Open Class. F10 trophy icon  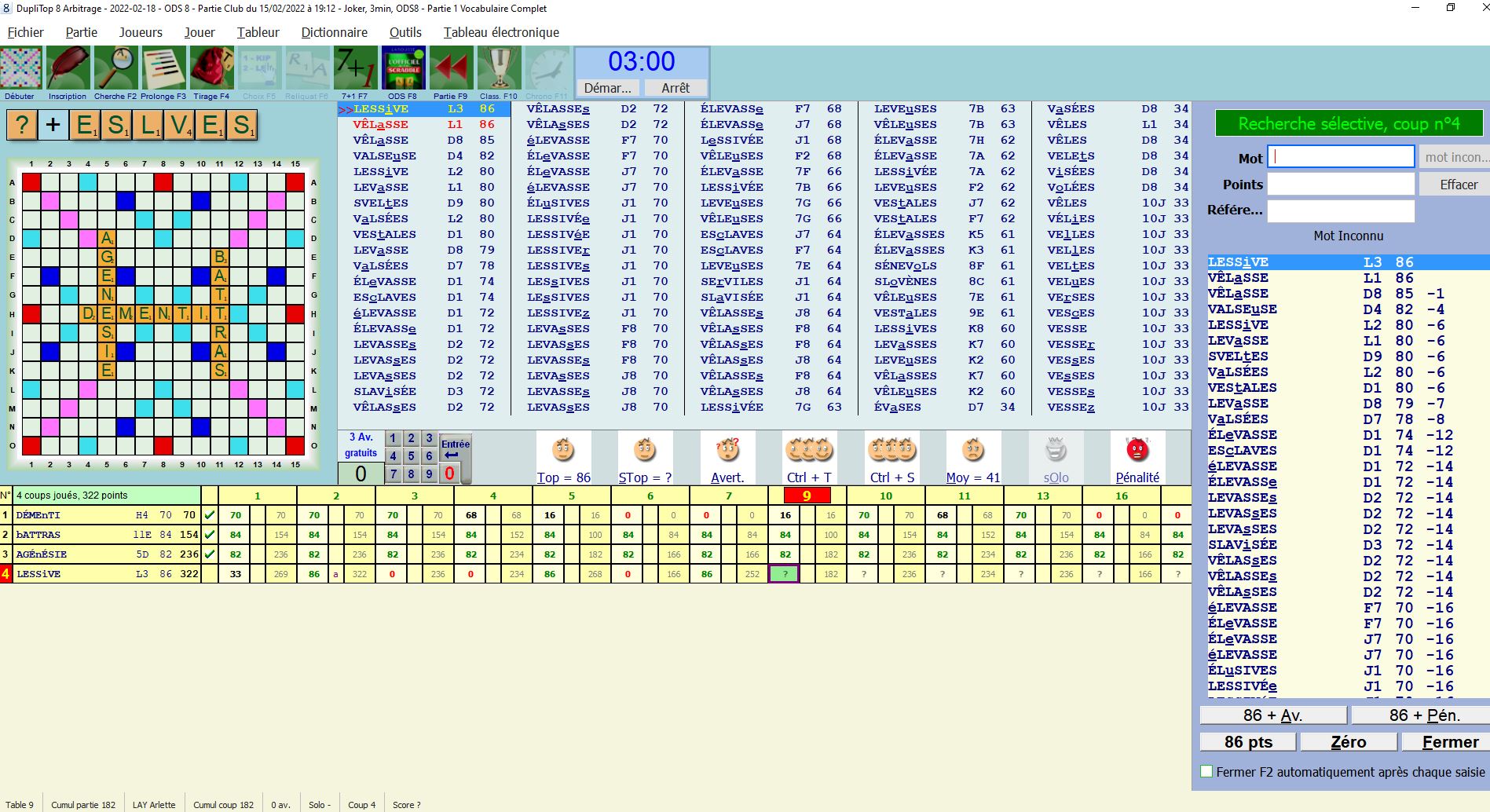(499, 68)
